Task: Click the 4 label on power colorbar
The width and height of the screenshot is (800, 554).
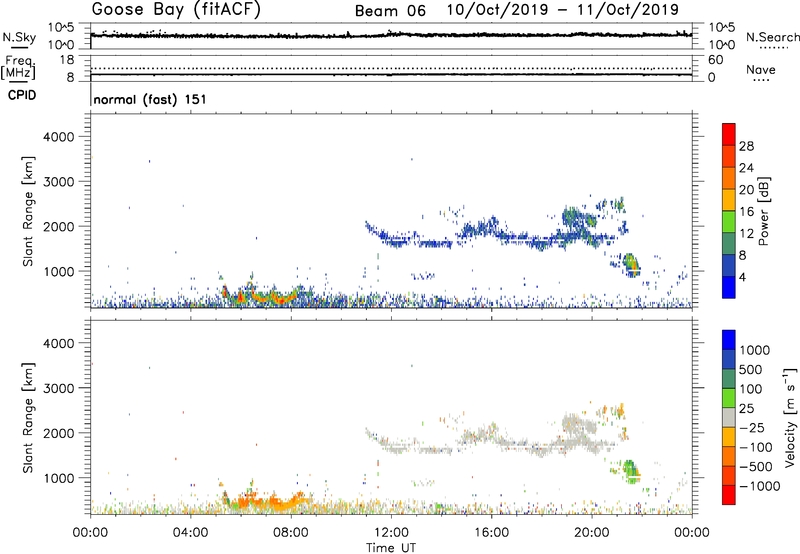Action: coord(742,278)
